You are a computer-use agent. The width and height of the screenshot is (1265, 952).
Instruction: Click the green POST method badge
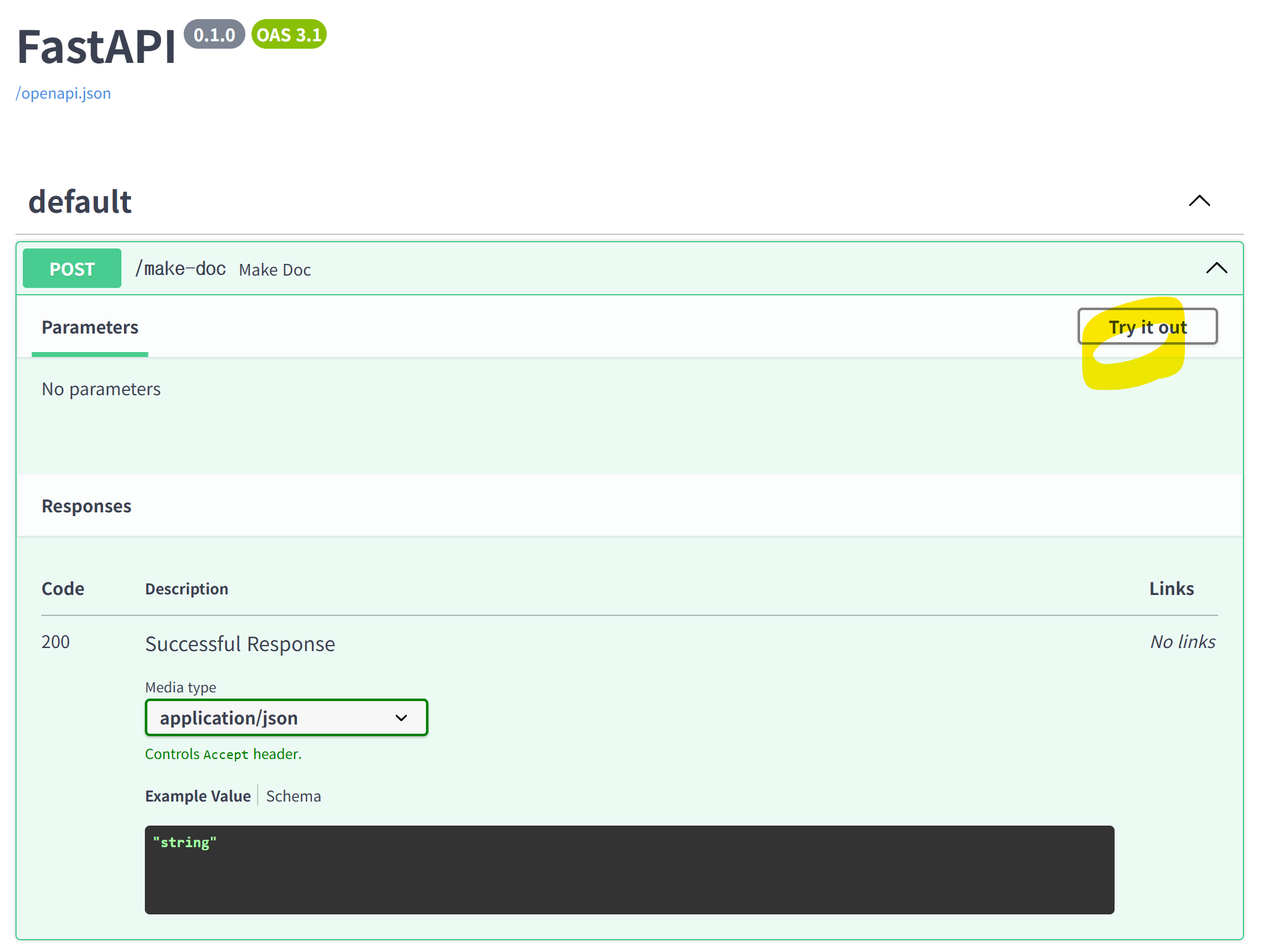click(72, 269)
